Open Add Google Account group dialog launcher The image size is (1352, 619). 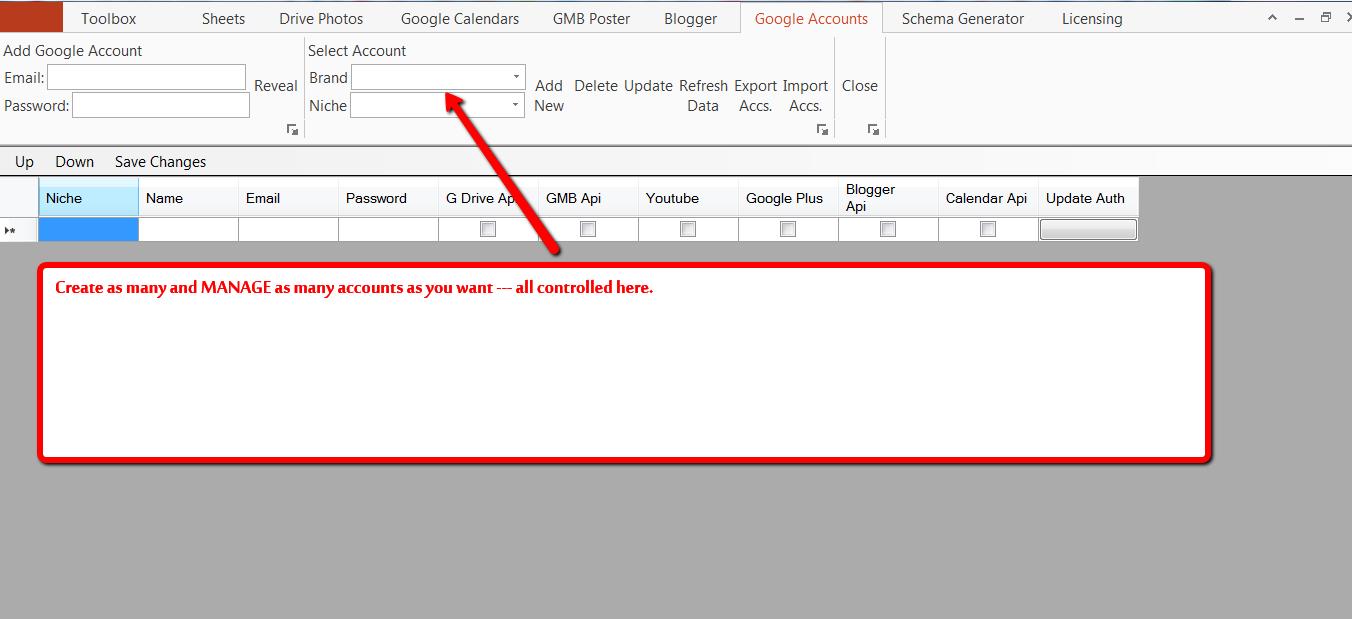coord(292,130)
